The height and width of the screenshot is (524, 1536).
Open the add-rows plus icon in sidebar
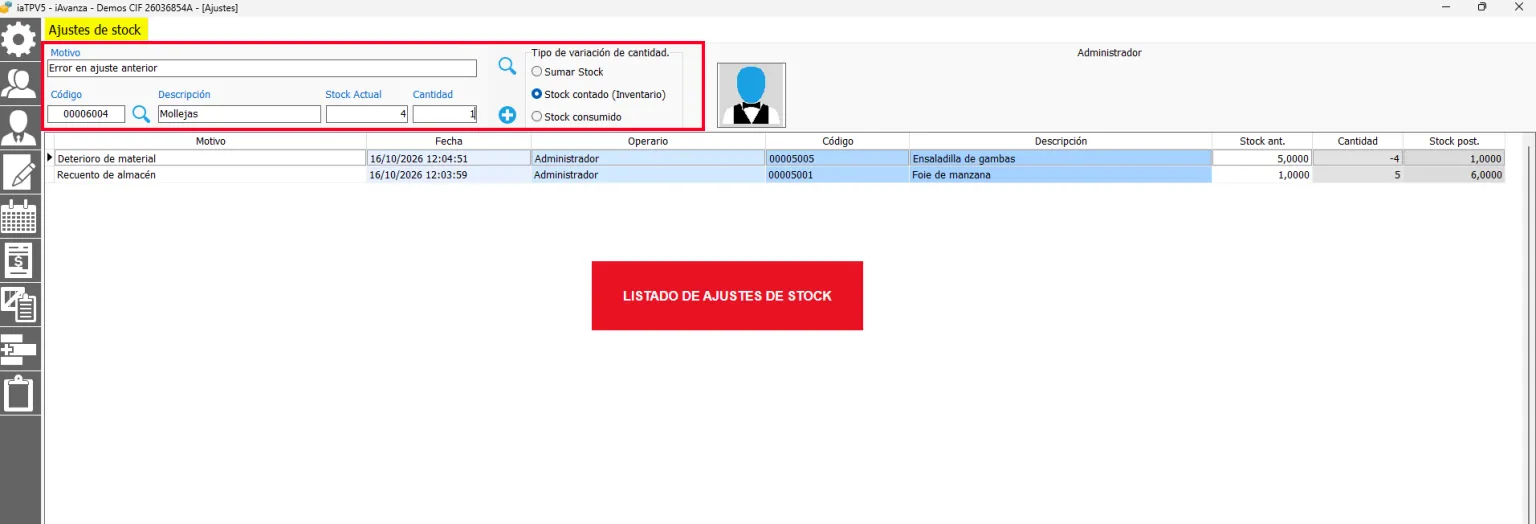coord(20,349)
